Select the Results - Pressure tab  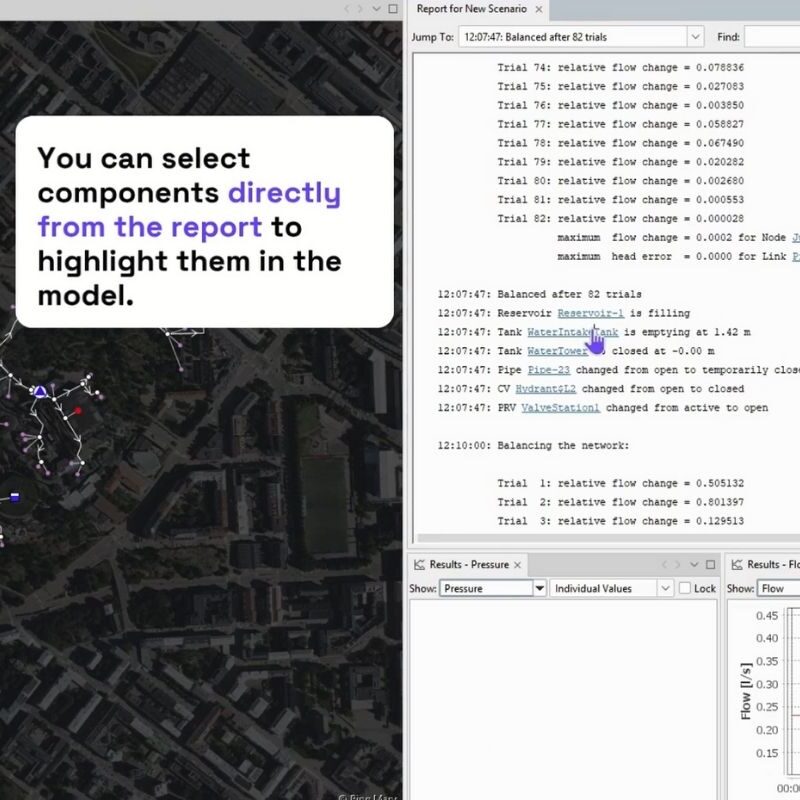tap(468, 564)
